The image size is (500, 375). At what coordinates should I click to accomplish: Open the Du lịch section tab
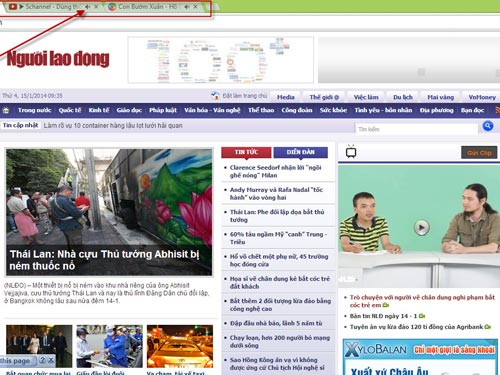(x=403, y=97)
